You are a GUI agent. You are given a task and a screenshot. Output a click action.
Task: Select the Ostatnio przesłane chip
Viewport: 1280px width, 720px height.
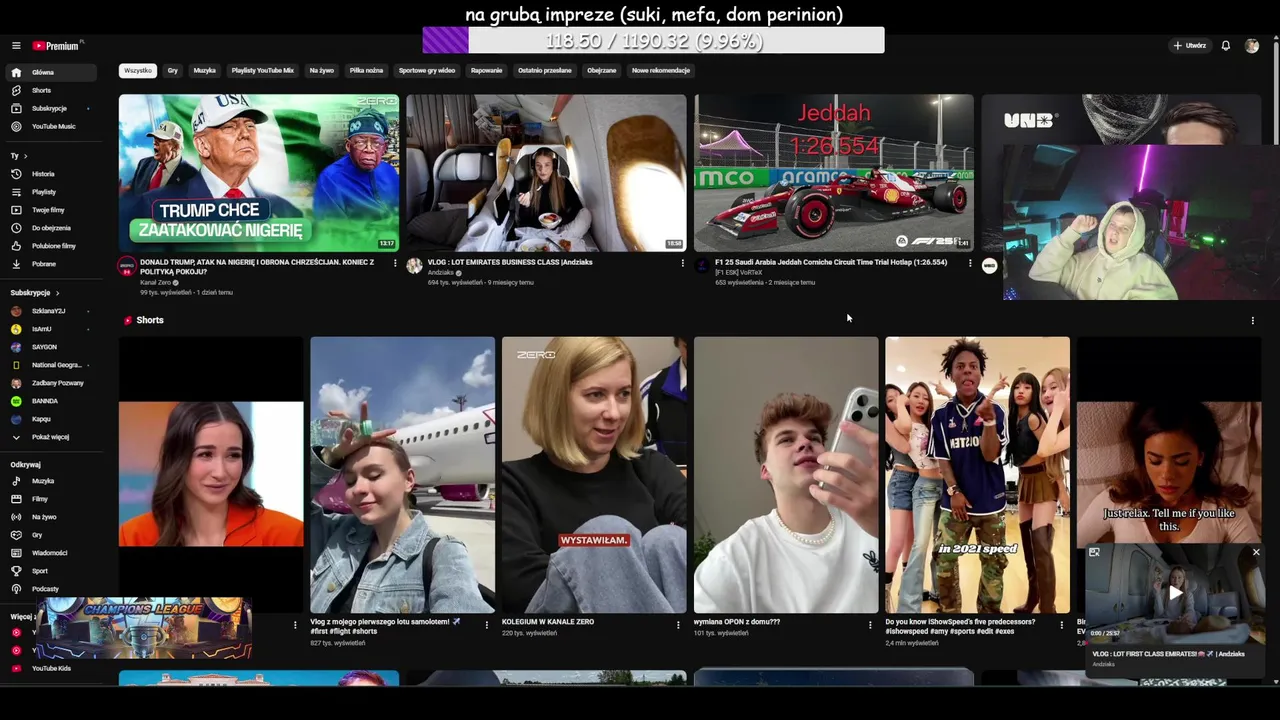click(x=545, y=71)
